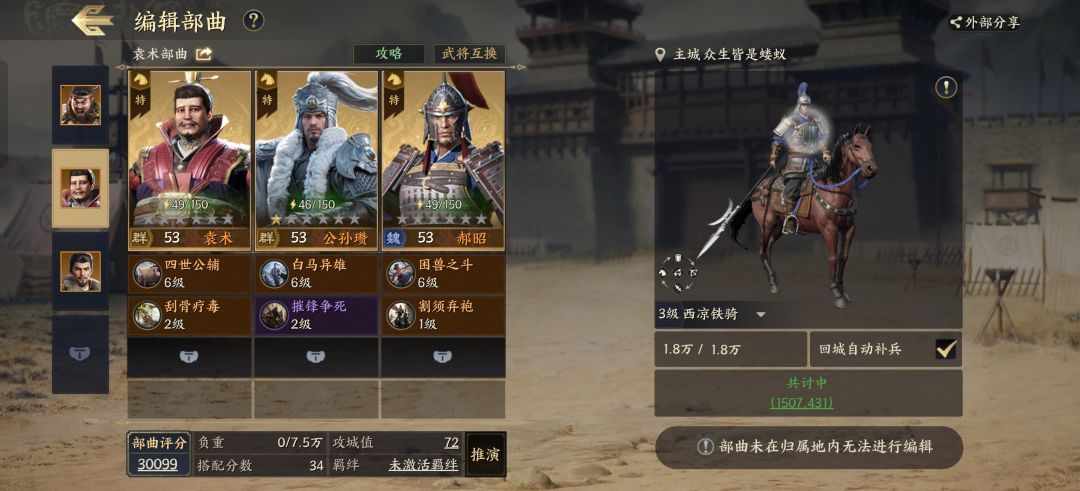Toggle the 回城自动补兵 checkbox

click(946, 349)
